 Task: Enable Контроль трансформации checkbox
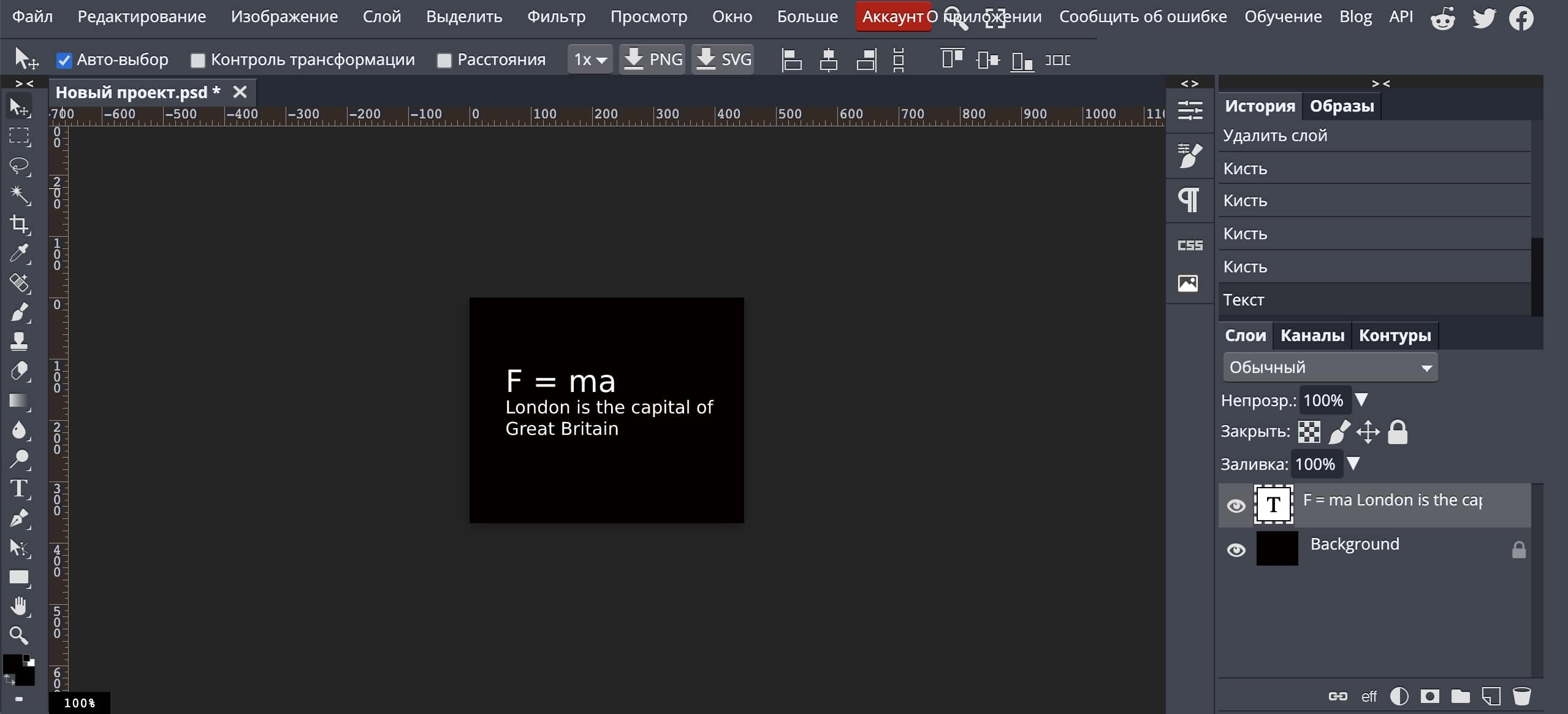(197, 60)
